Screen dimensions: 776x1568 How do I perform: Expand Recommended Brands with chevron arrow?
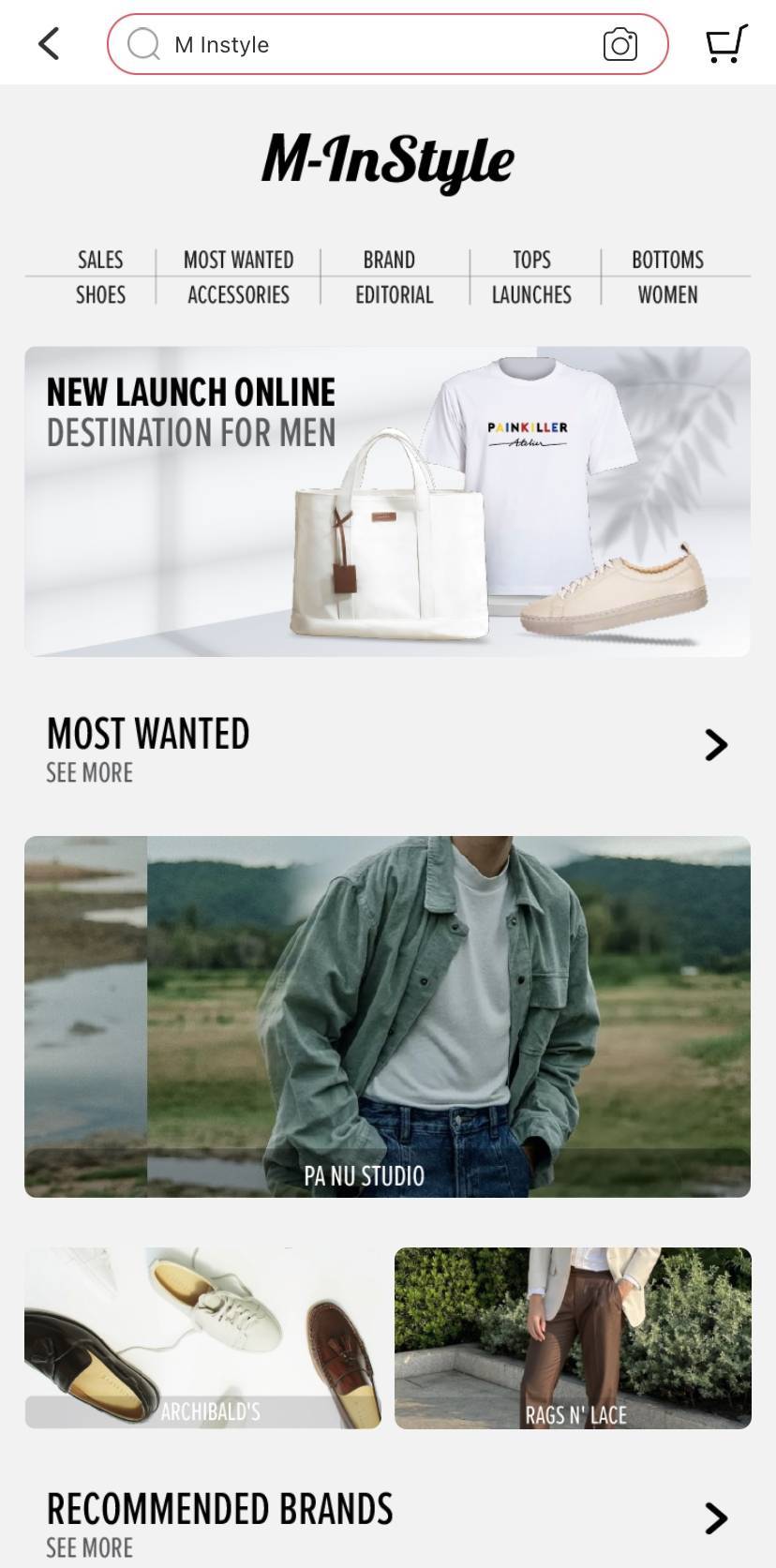[x=716, y=1518]
